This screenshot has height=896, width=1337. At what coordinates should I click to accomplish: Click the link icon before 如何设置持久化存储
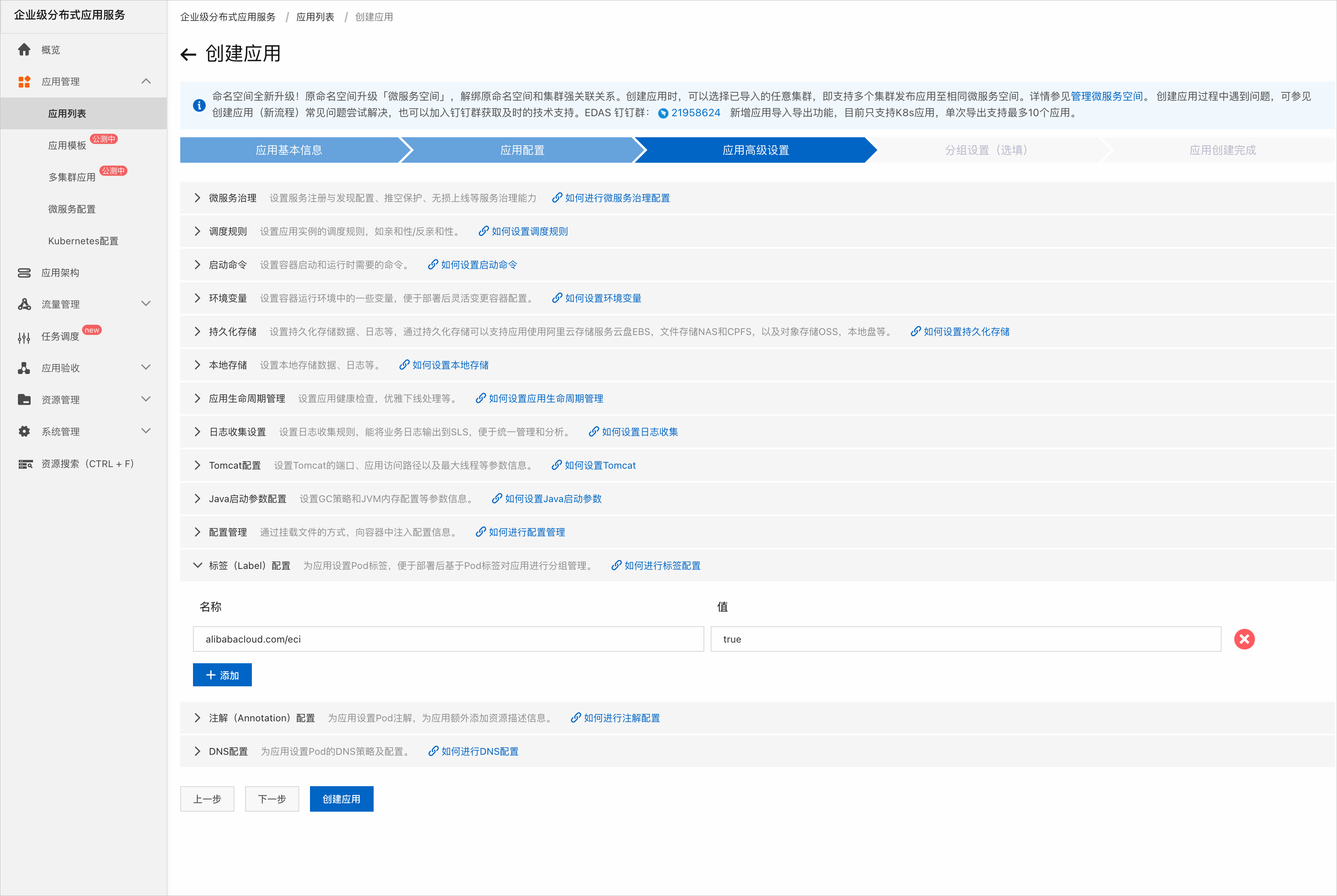pos(915,331)
